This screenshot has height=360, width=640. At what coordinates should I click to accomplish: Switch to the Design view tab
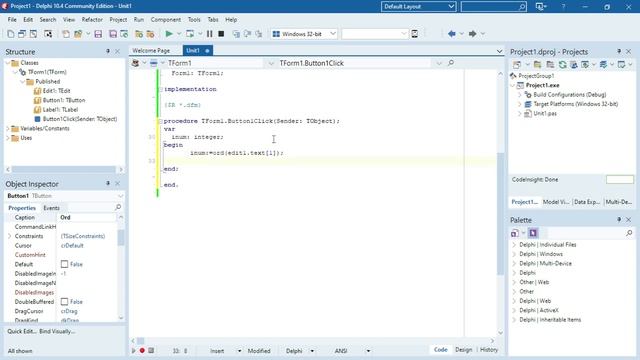click(464, 350)
